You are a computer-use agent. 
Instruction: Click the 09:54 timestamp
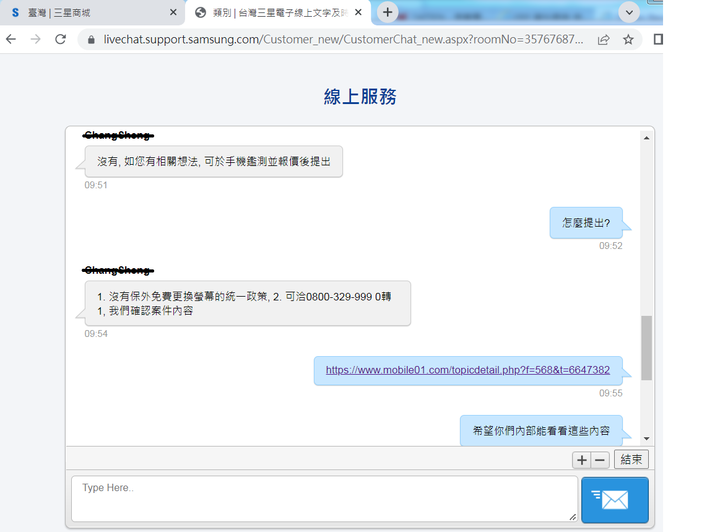click(x=96, y=334)
